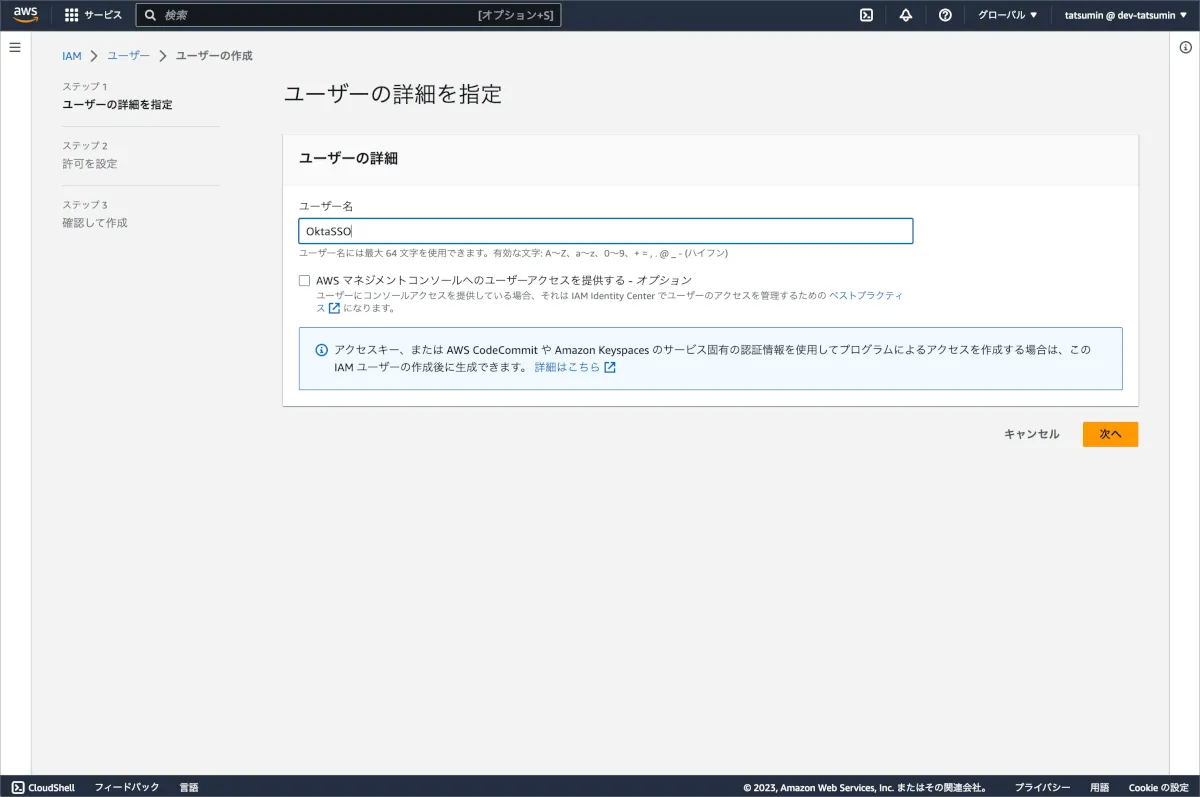1200x797 pixels.
Task: Click the AWS logo home icon
Action: pyautogui.click(x=25, y=14)
